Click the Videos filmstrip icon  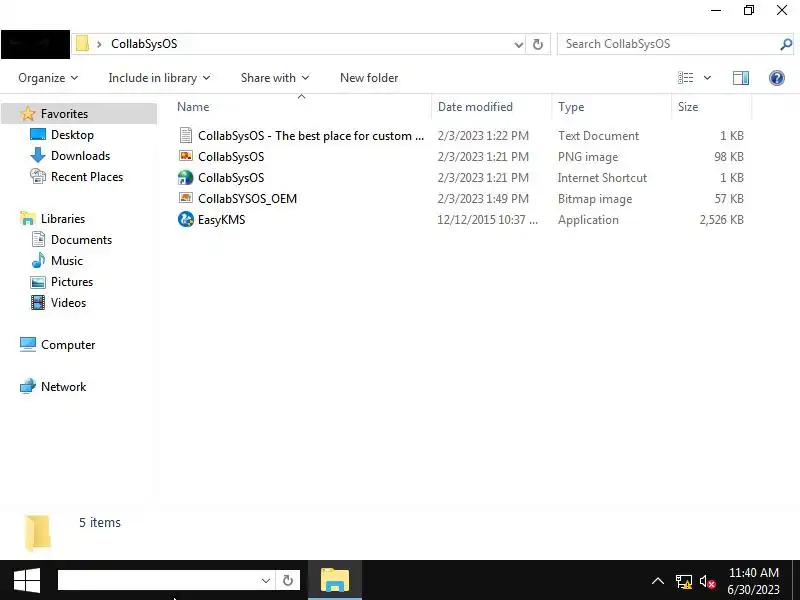pyautogui.click(x=38, y=303)
